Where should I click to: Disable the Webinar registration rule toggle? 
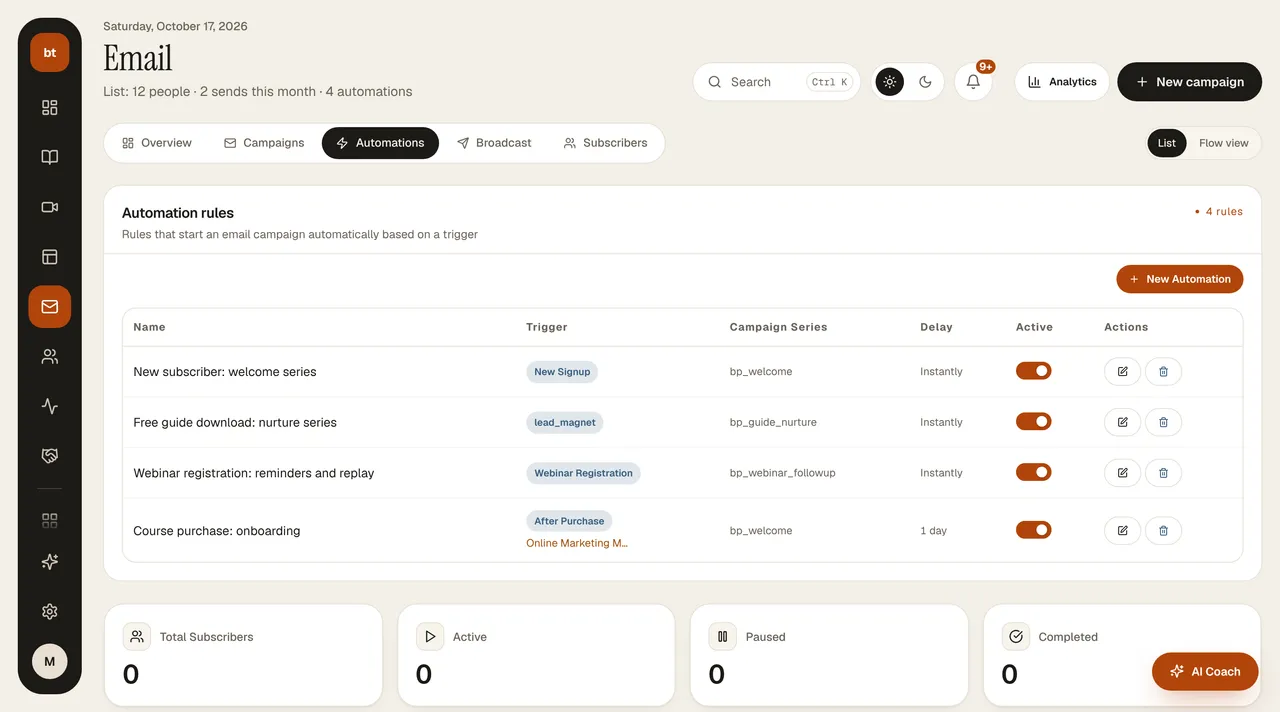click(x=1034, y=472)
